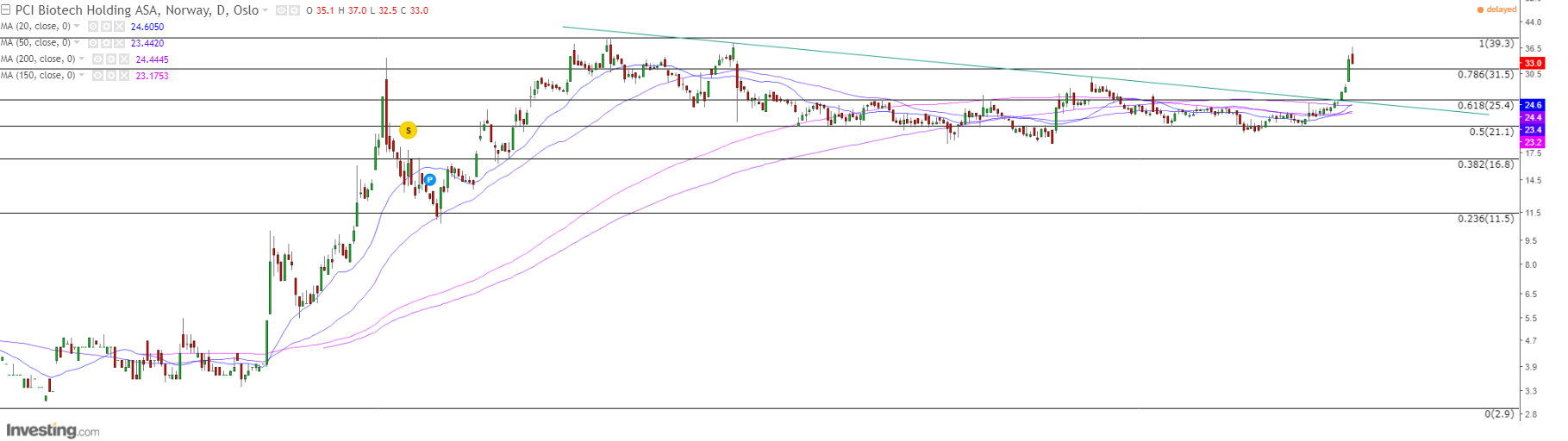Click the open price value 35.1
1568x441 pixels.
(x=325, y=10)
